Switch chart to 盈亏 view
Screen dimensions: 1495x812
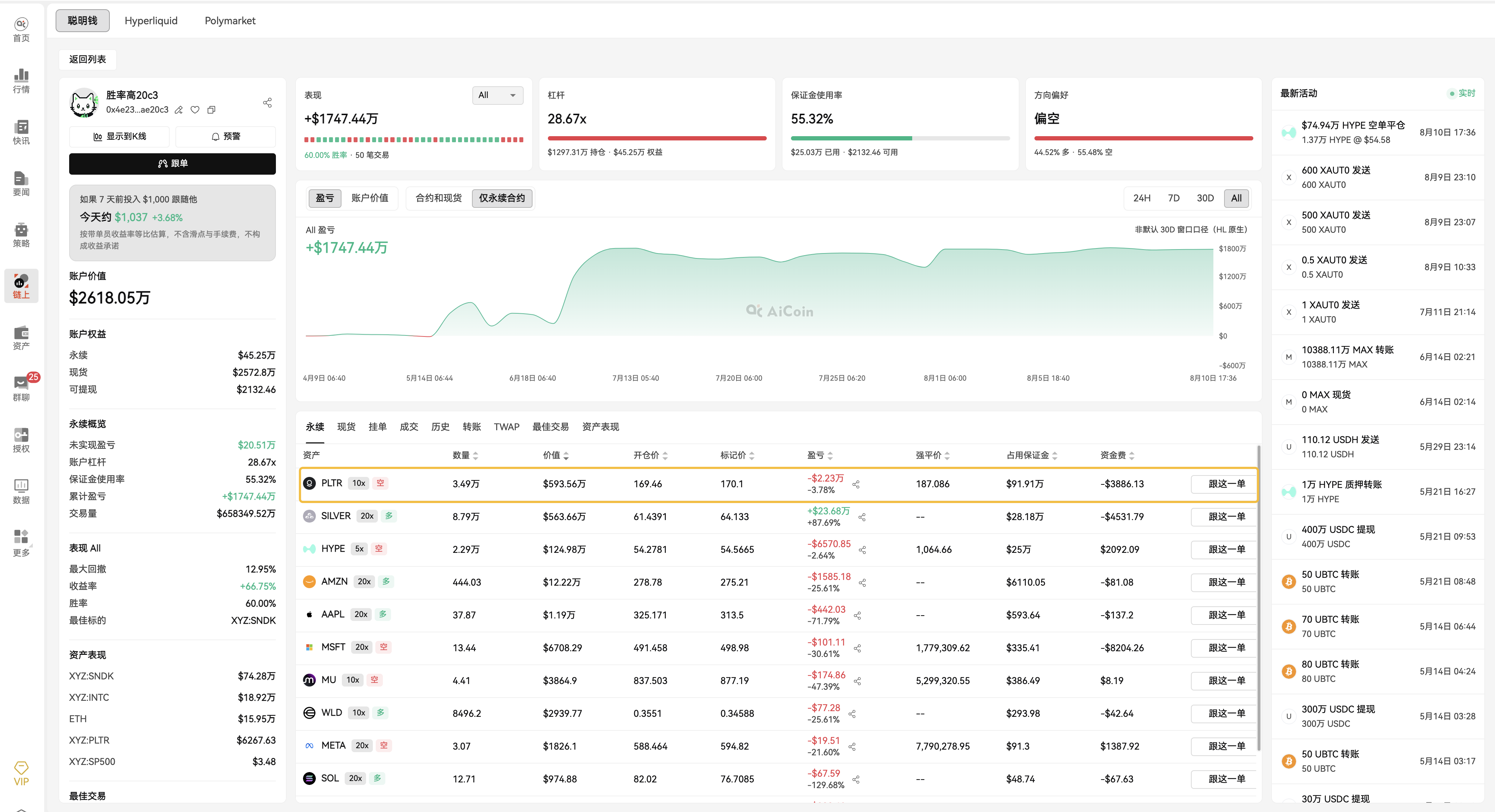pos(324,198)
